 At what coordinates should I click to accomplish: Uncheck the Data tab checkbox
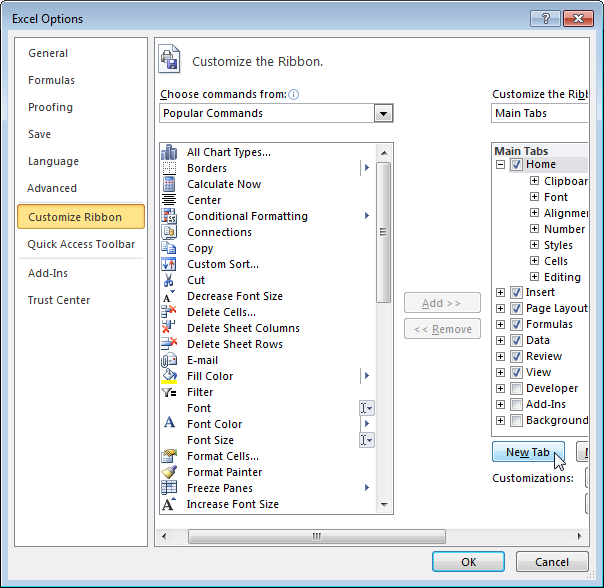coord(516,340)
